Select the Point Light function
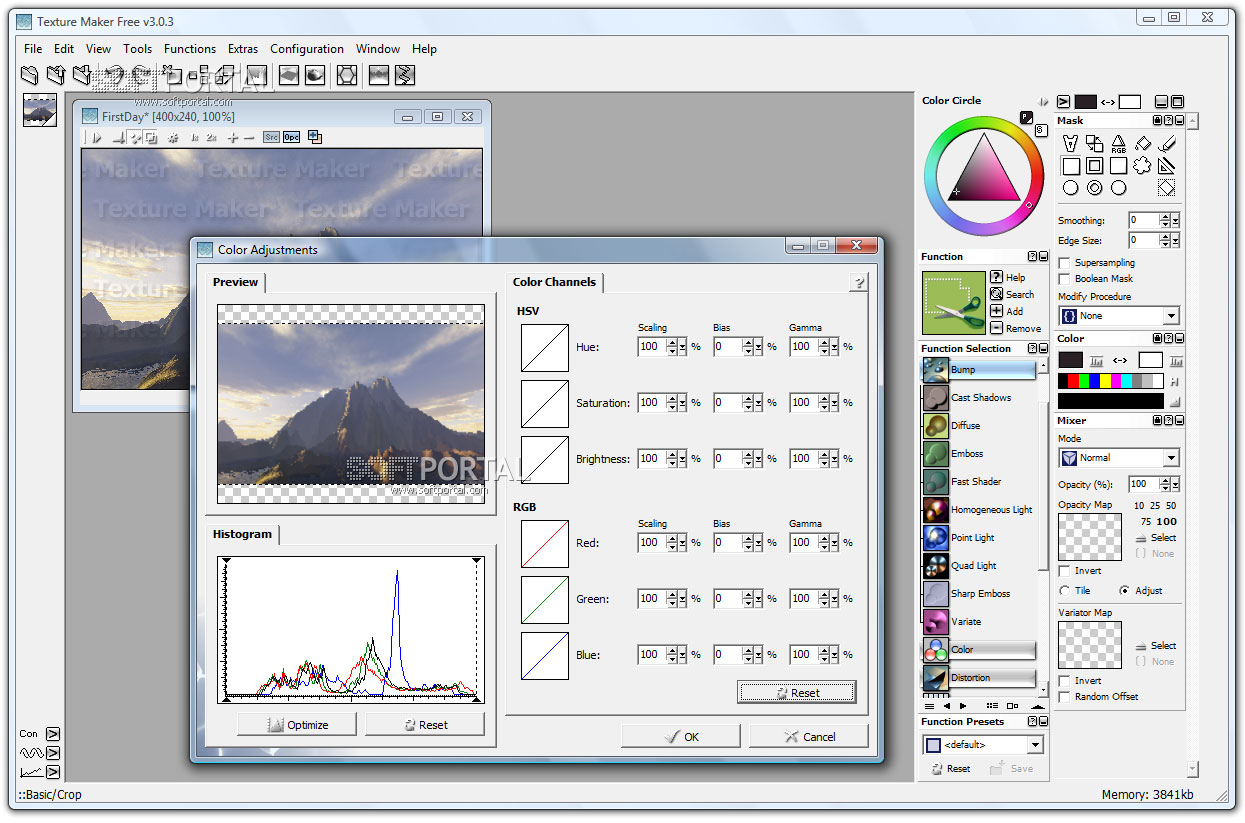Viewport: 1245px width, 823px height. tap(978, 538)
